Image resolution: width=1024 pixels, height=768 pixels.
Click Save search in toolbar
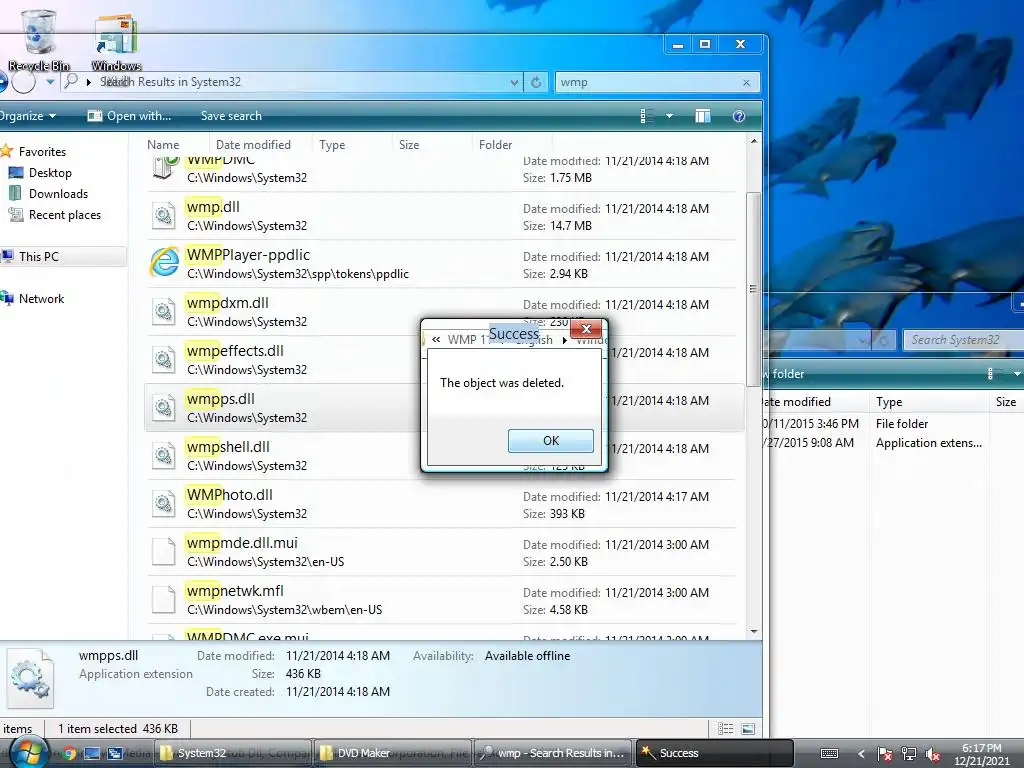pyautogui.click(x=231, y=116)
